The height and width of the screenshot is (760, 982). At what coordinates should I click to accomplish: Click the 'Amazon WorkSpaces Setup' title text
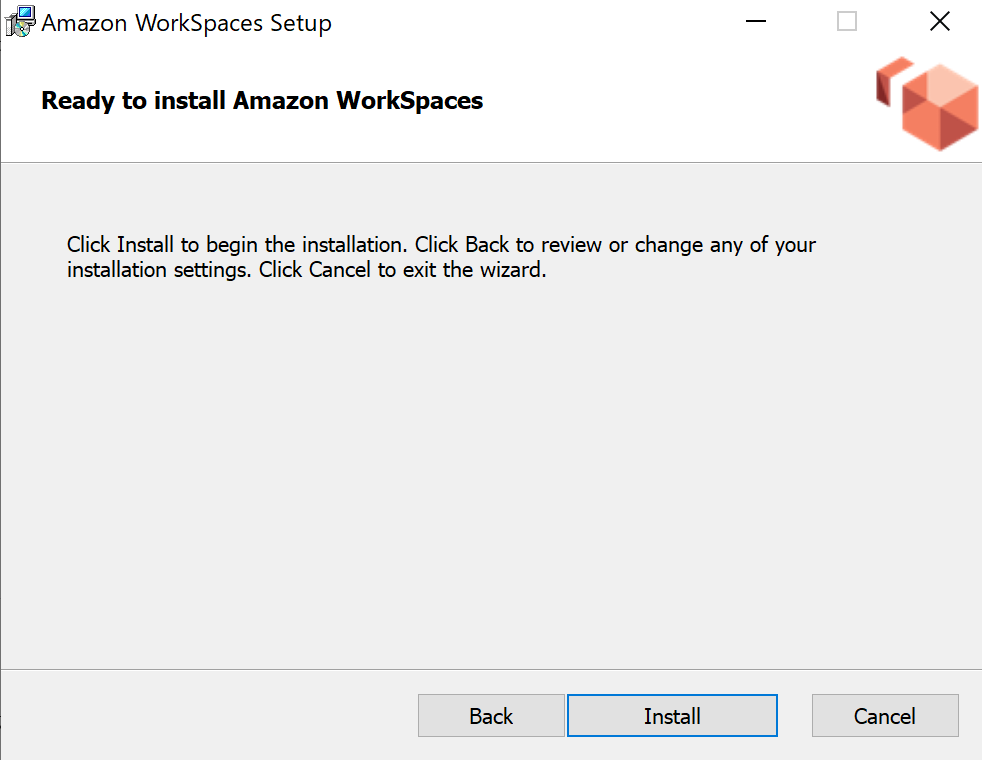185,22
